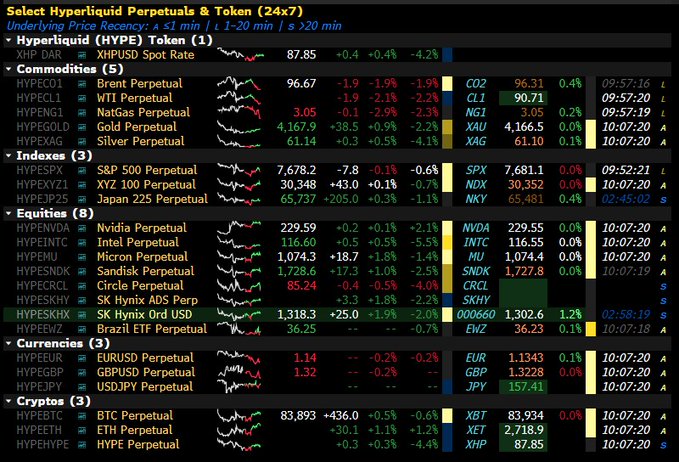This screenshot has width=679, height=462.
Task: Click chart icon next to HYPEJPY
Action: [x=82, y=387]
